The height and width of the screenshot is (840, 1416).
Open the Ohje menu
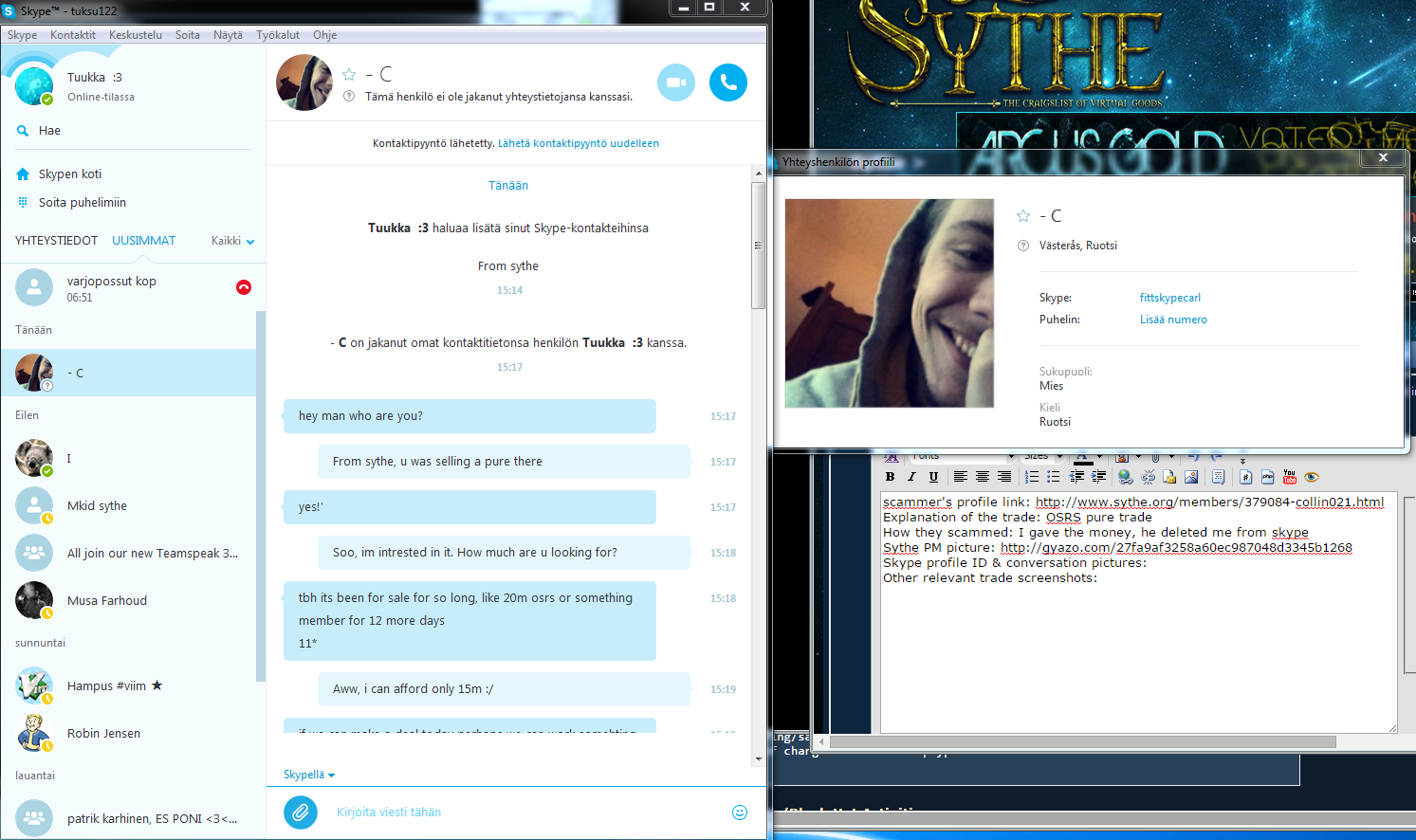click(x=325, y=35)
